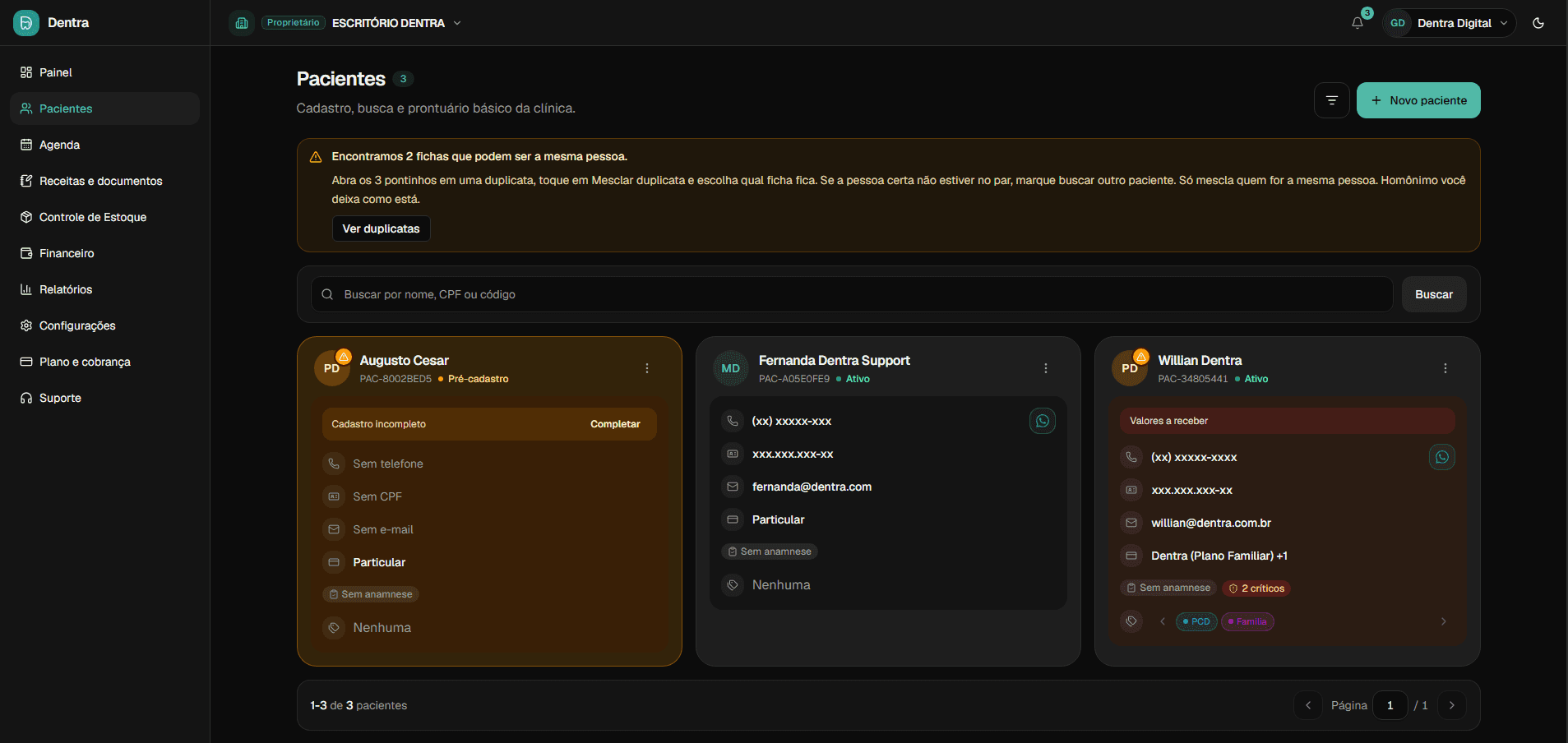Open Controle de Estoque in sidebar
Image resolution: width=1568 pixels, height=743 pixels.
pyautogui.click(x=104, y=217)
